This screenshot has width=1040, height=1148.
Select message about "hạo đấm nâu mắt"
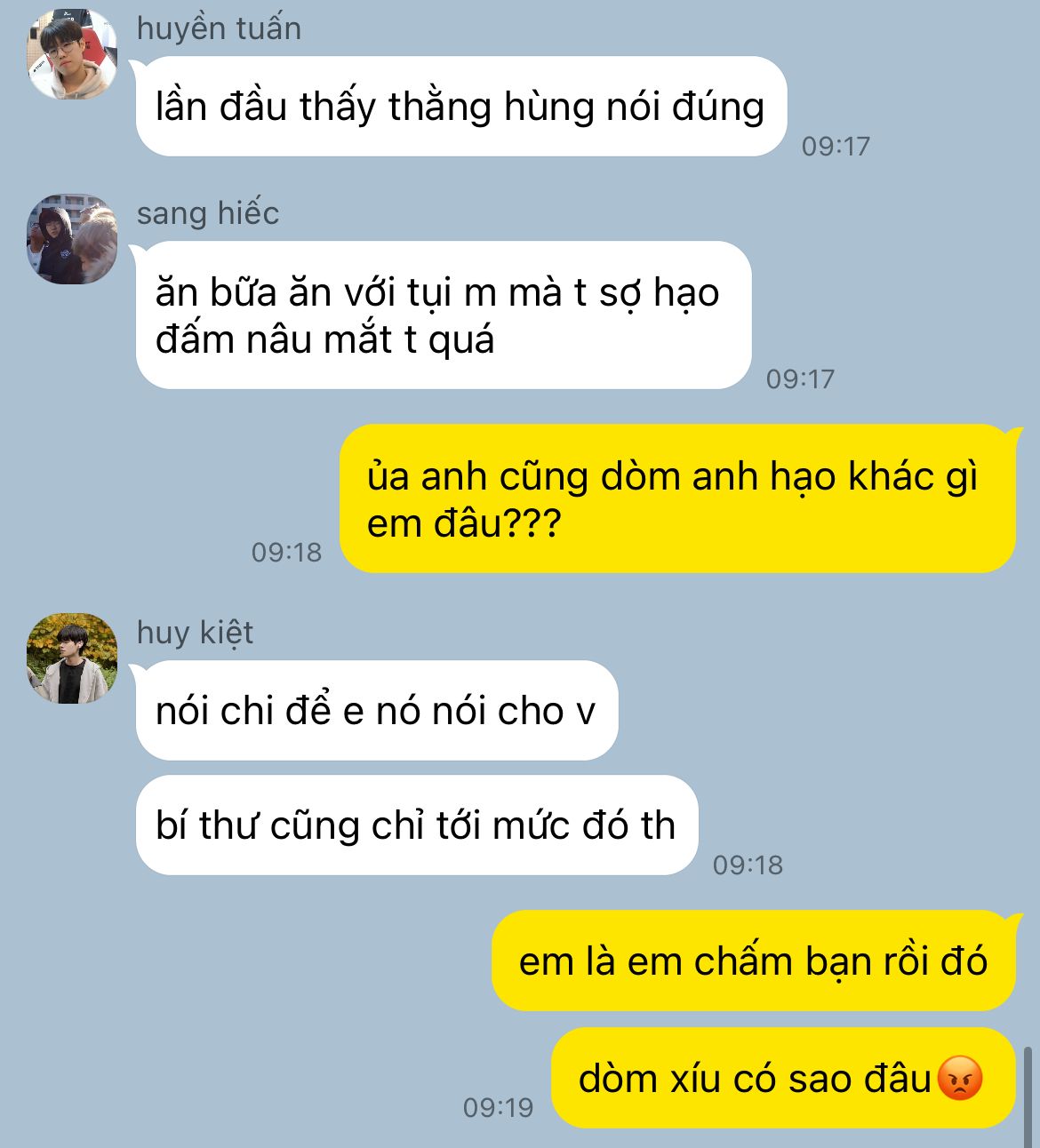[443, 315]
